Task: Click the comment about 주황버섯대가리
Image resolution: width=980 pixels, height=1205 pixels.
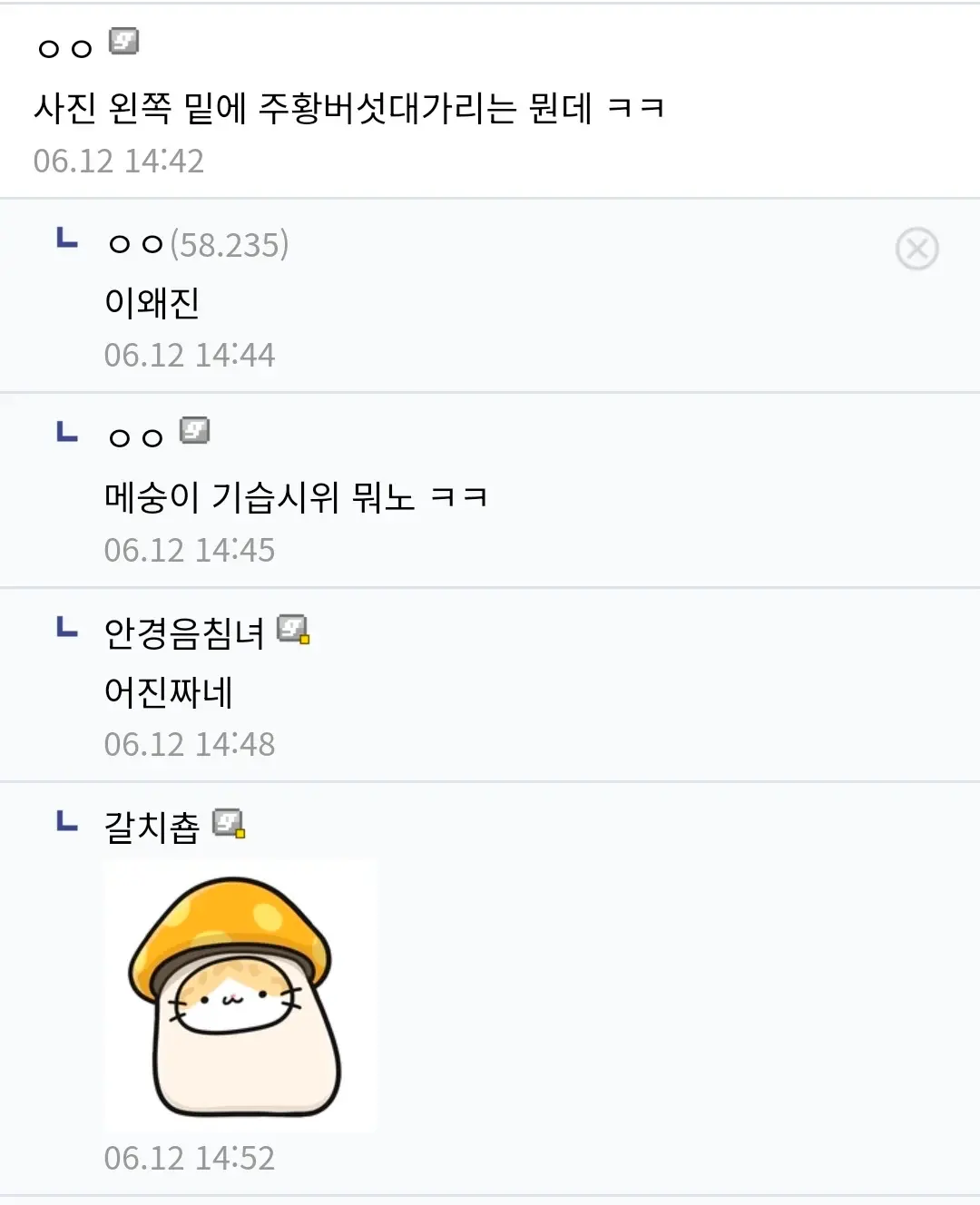Action: pyautogui.click(x=349, y=108)
